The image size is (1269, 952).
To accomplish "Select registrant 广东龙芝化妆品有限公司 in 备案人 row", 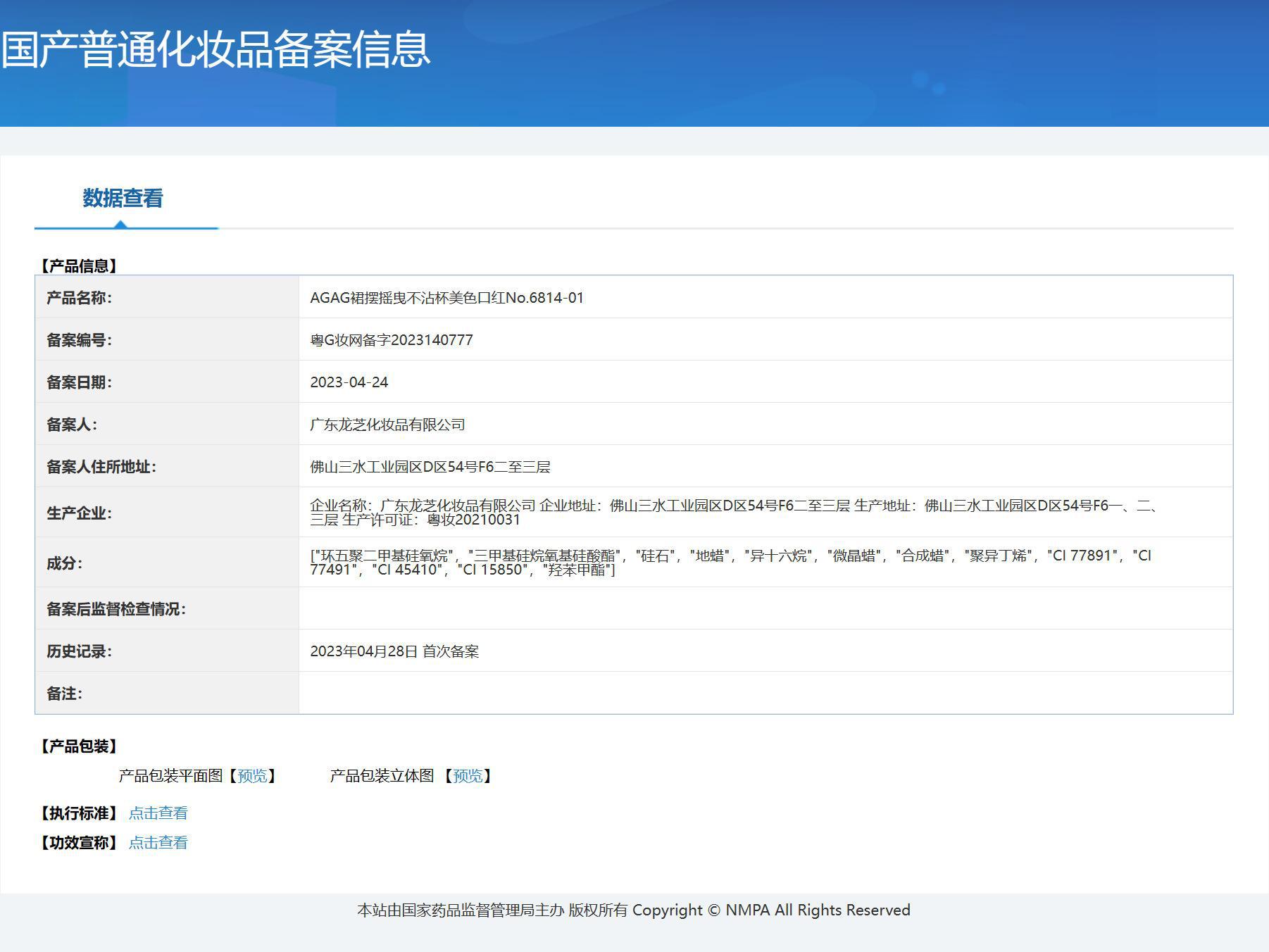I will point(388,425).
